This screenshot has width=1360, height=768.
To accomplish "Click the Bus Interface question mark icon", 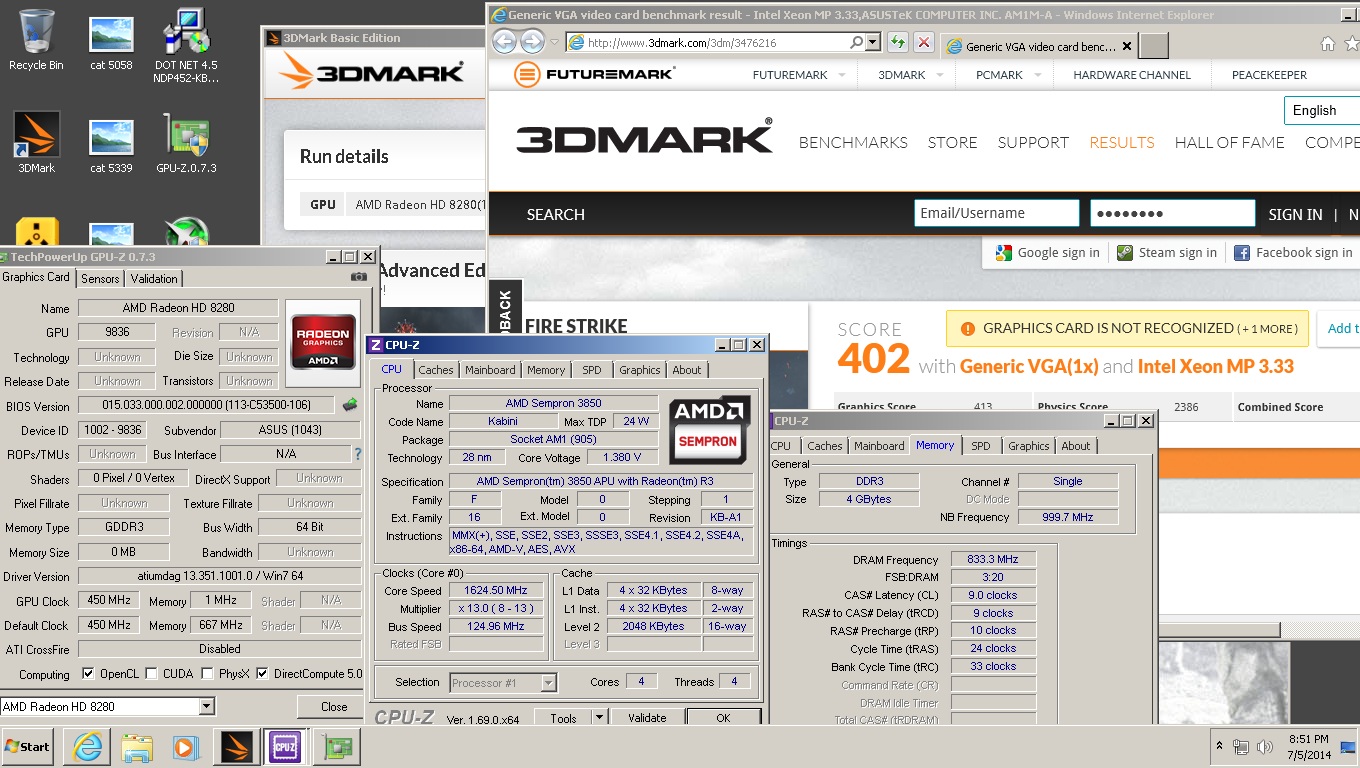I will [357, 454].
